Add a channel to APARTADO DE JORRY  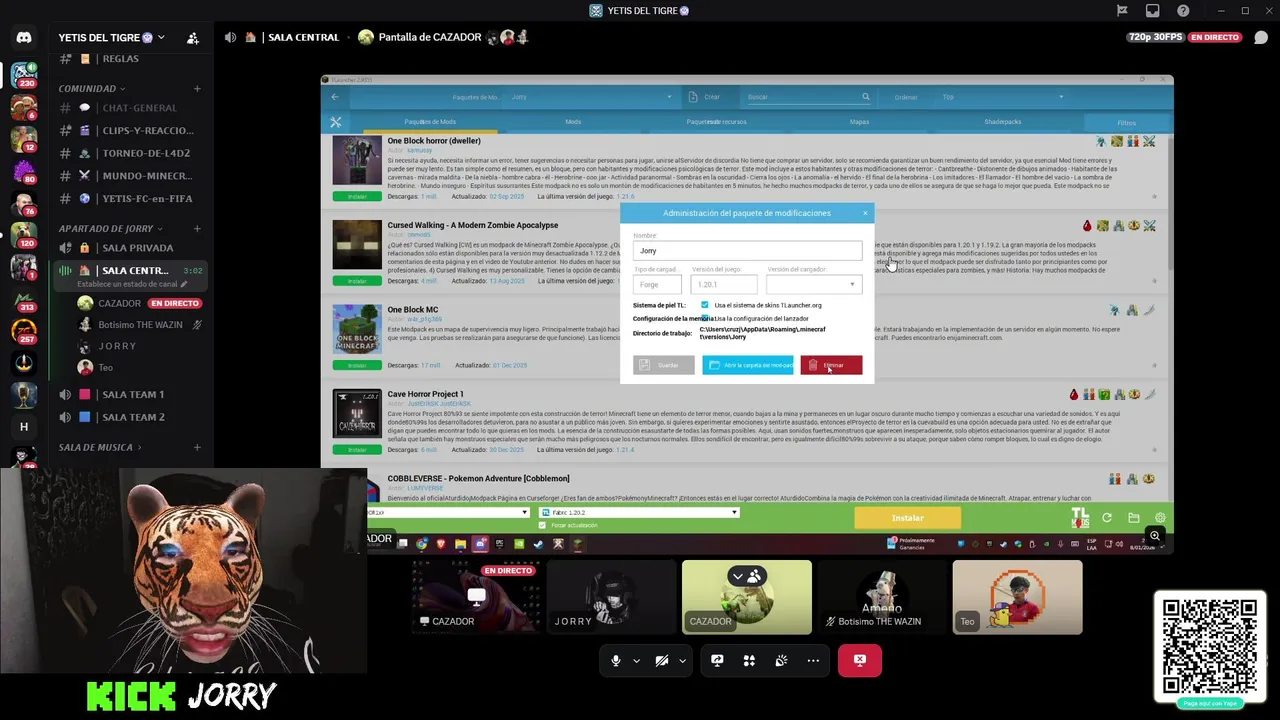(197, 229)
